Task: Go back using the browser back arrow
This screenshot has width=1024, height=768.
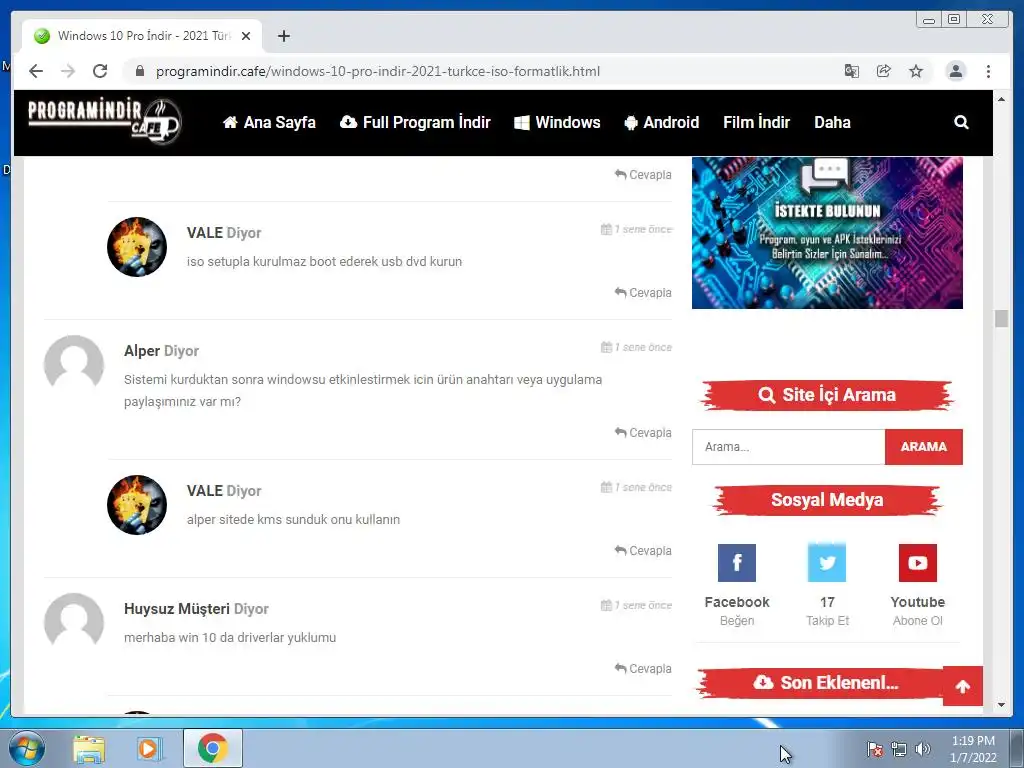Action: tap(36, 71)
